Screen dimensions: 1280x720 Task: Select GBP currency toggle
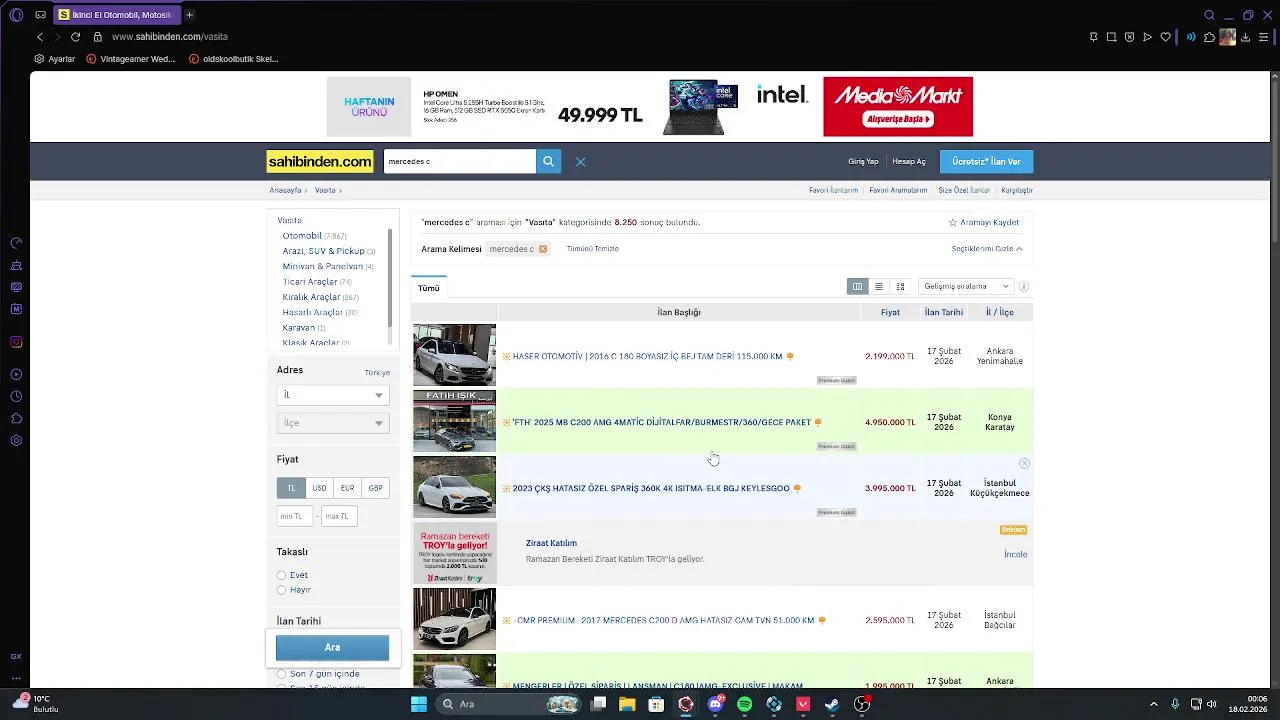click(x=375, y=488)
